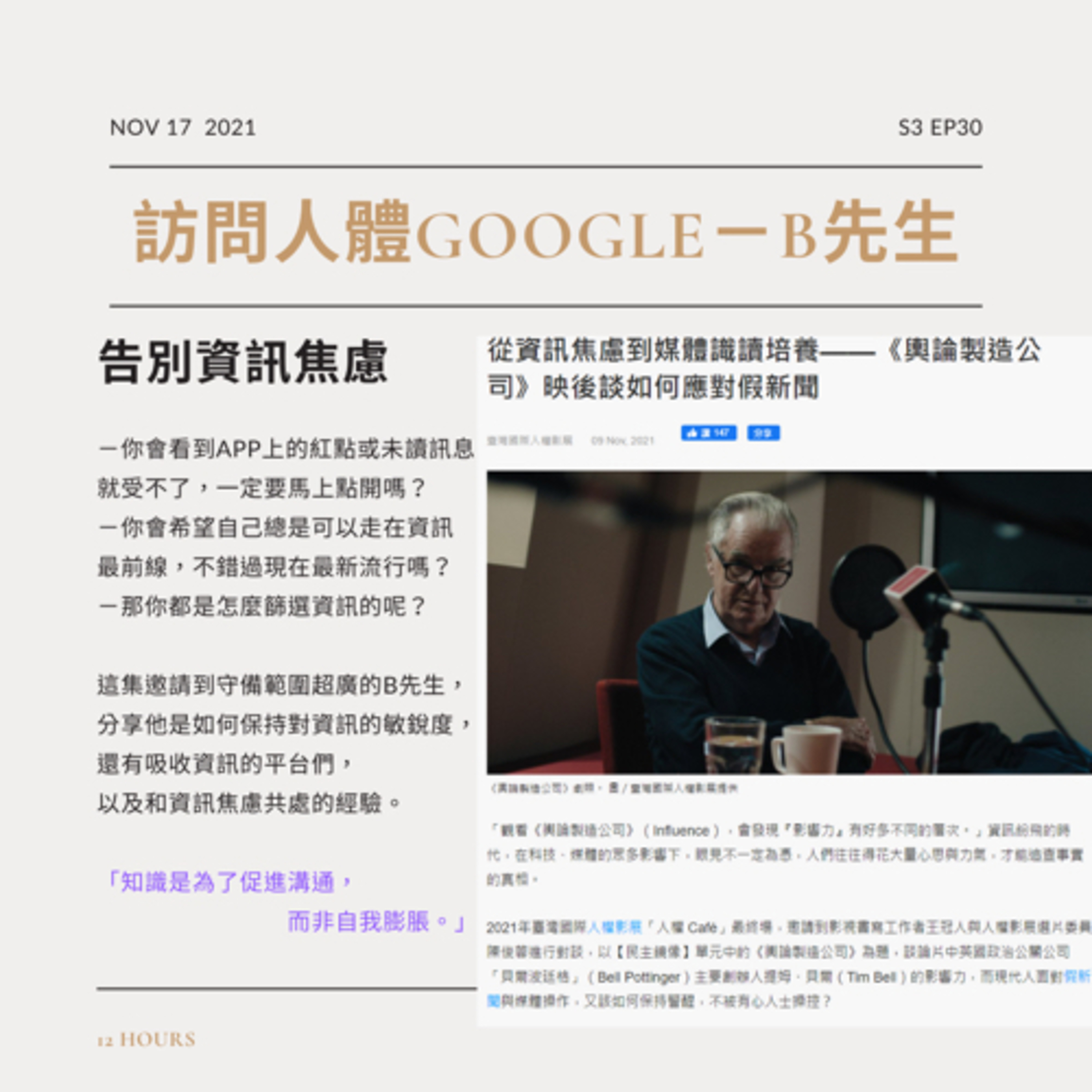Click the 告別資訊焦慮 subheading

[243, 362]
